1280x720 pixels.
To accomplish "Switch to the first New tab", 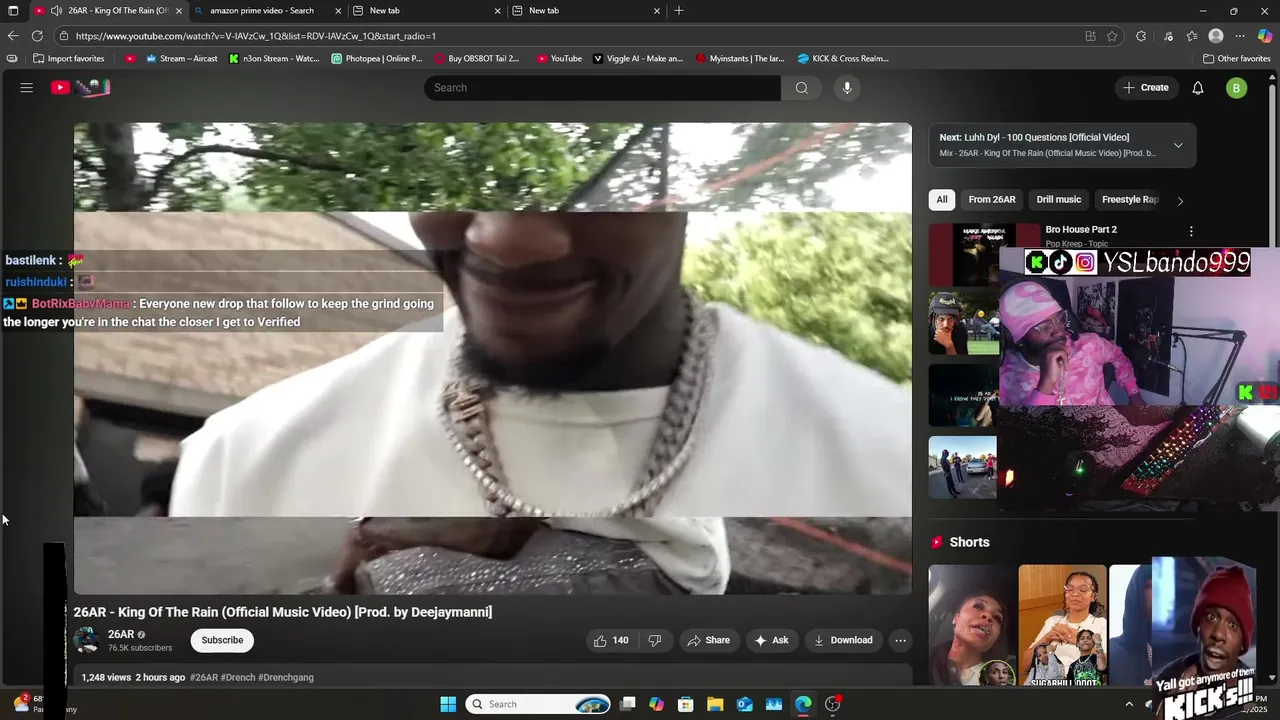I will (x=427, y=11).
